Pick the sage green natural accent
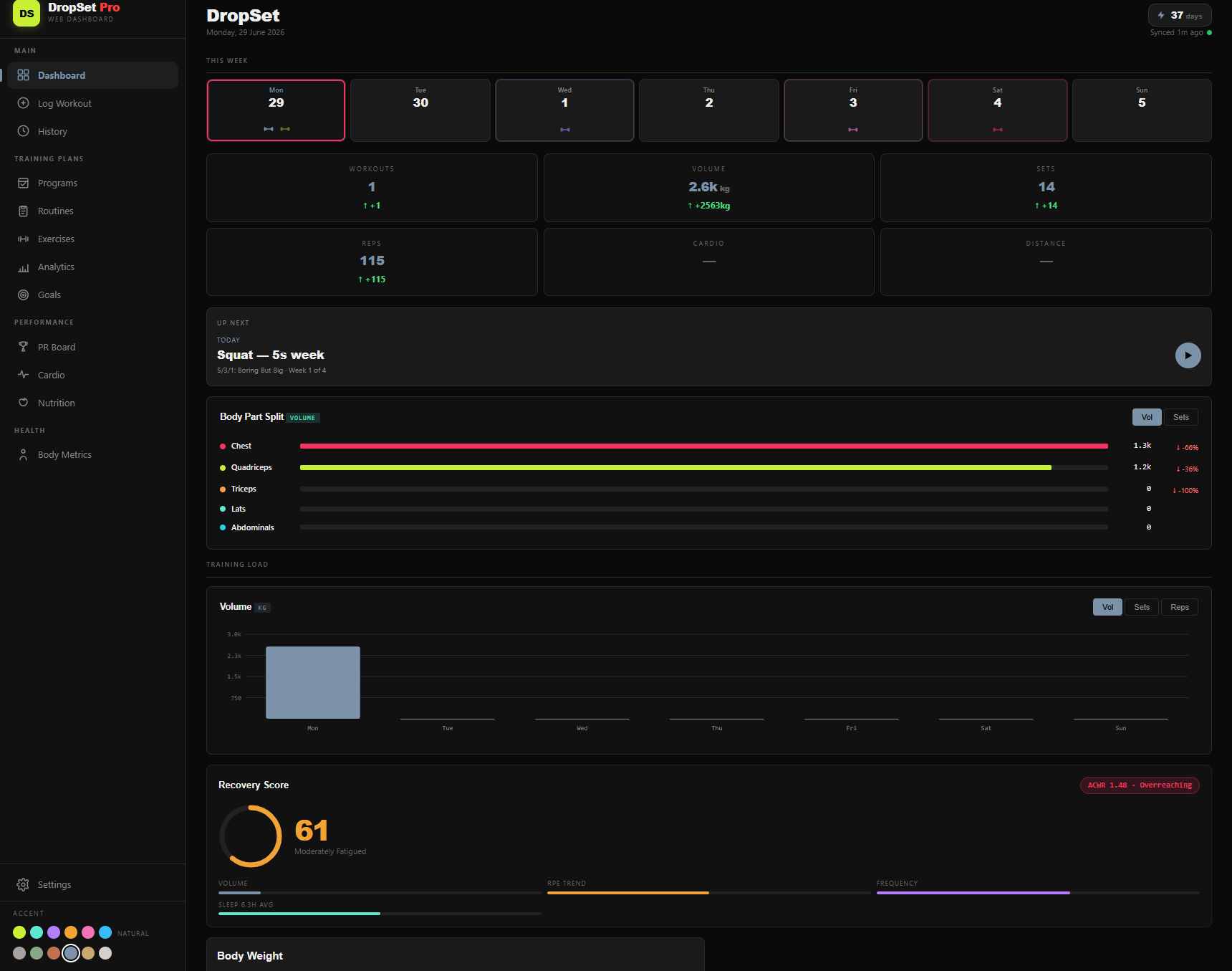 (x=37, y=953)
